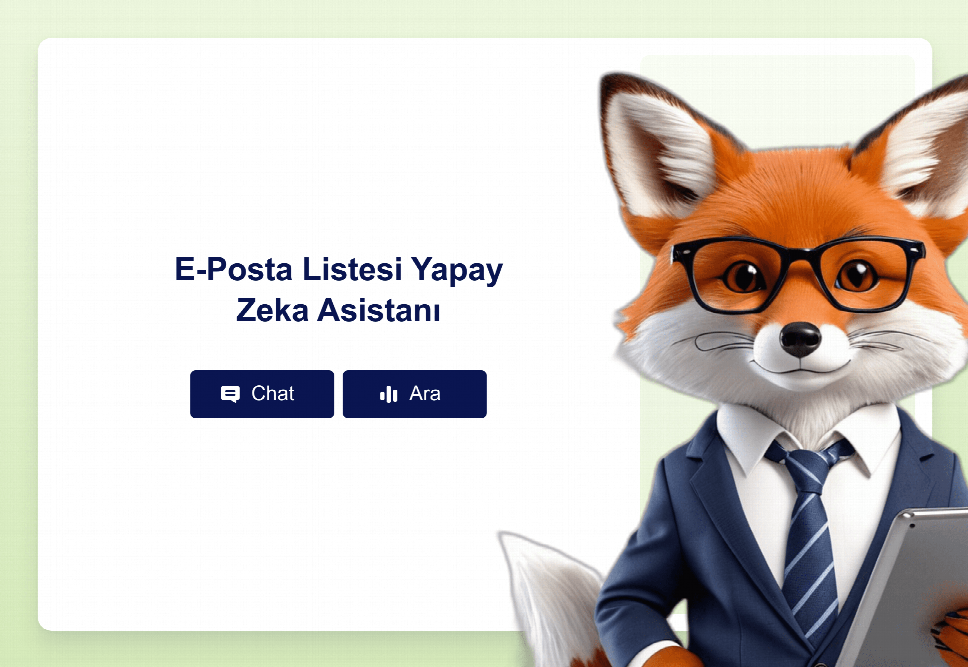
Task: Click the fox's eye behind left lens
Action: coord(743,276)
